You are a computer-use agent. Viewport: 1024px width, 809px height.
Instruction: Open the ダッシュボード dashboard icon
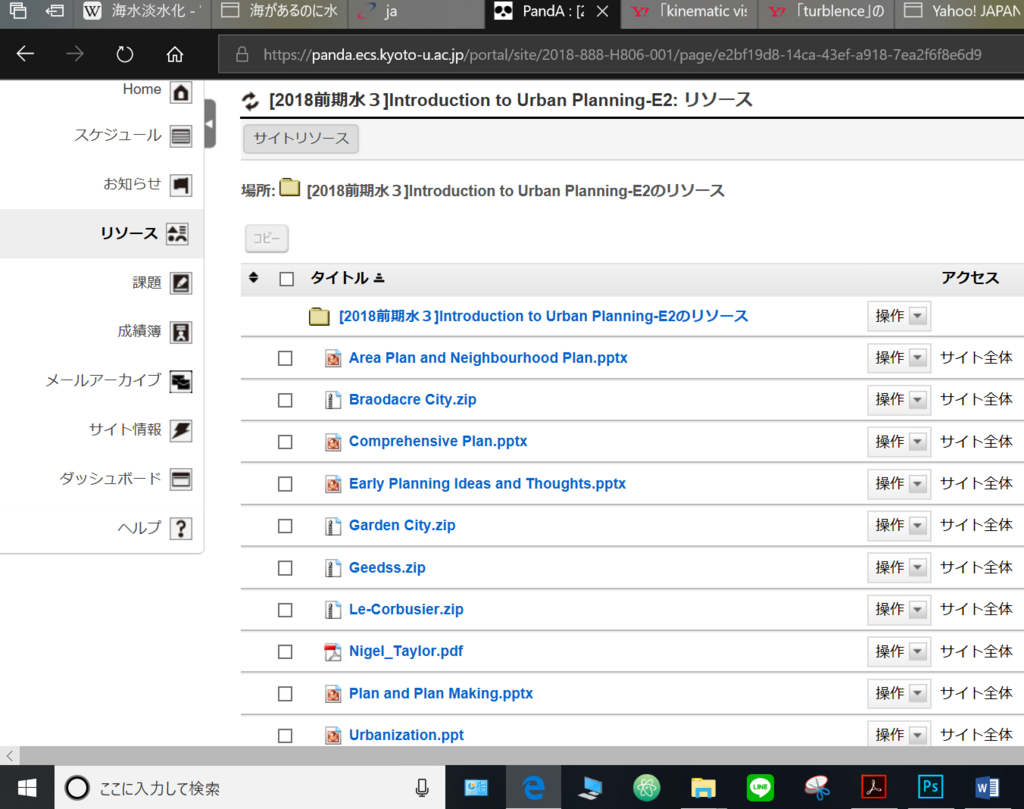(x=181, y=479)
